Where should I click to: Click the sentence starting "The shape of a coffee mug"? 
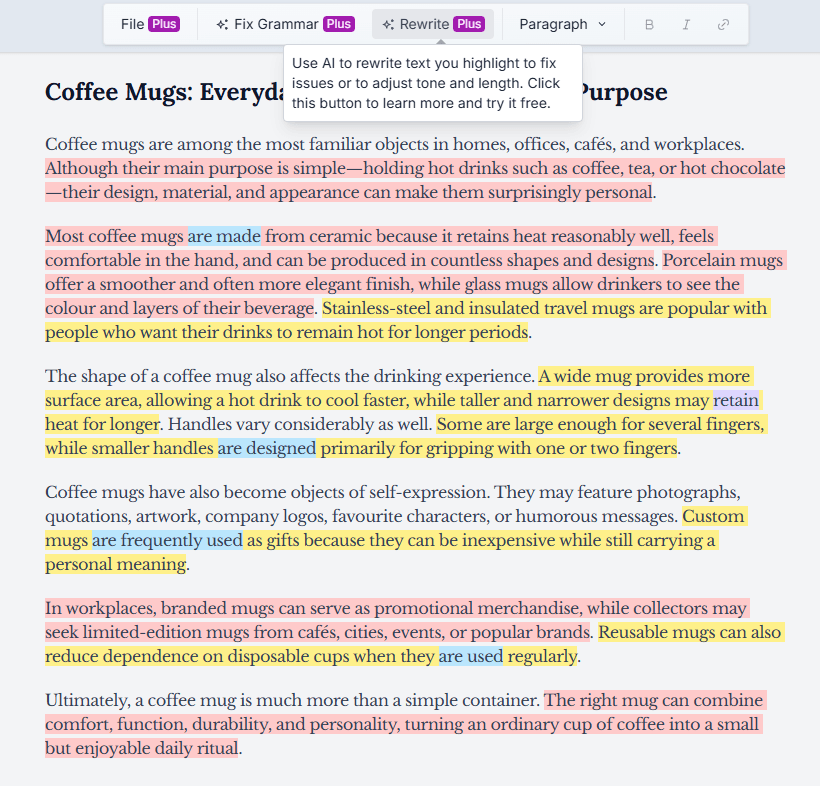289,376
